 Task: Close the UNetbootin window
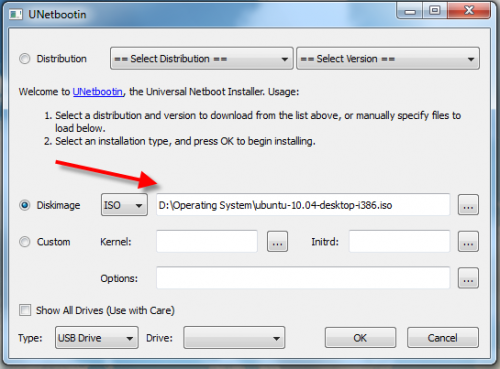coord(469,11)
